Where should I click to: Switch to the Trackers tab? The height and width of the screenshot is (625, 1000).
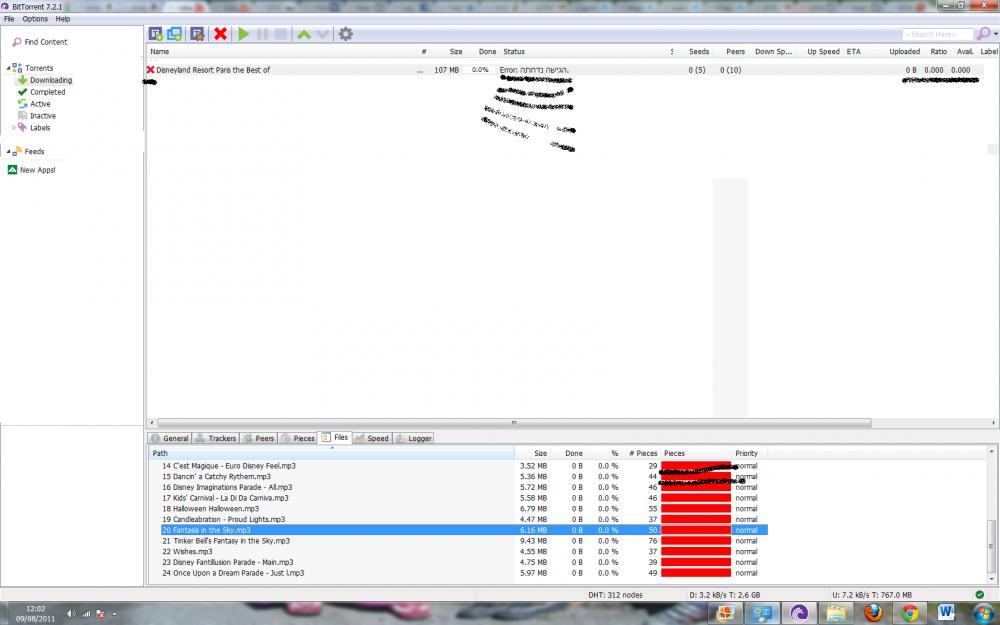point(215,438)
